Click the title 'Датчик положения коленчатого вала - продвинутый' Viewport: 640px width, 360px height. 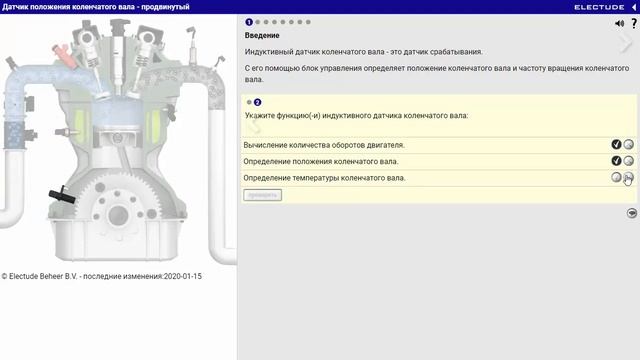(96, 7)
